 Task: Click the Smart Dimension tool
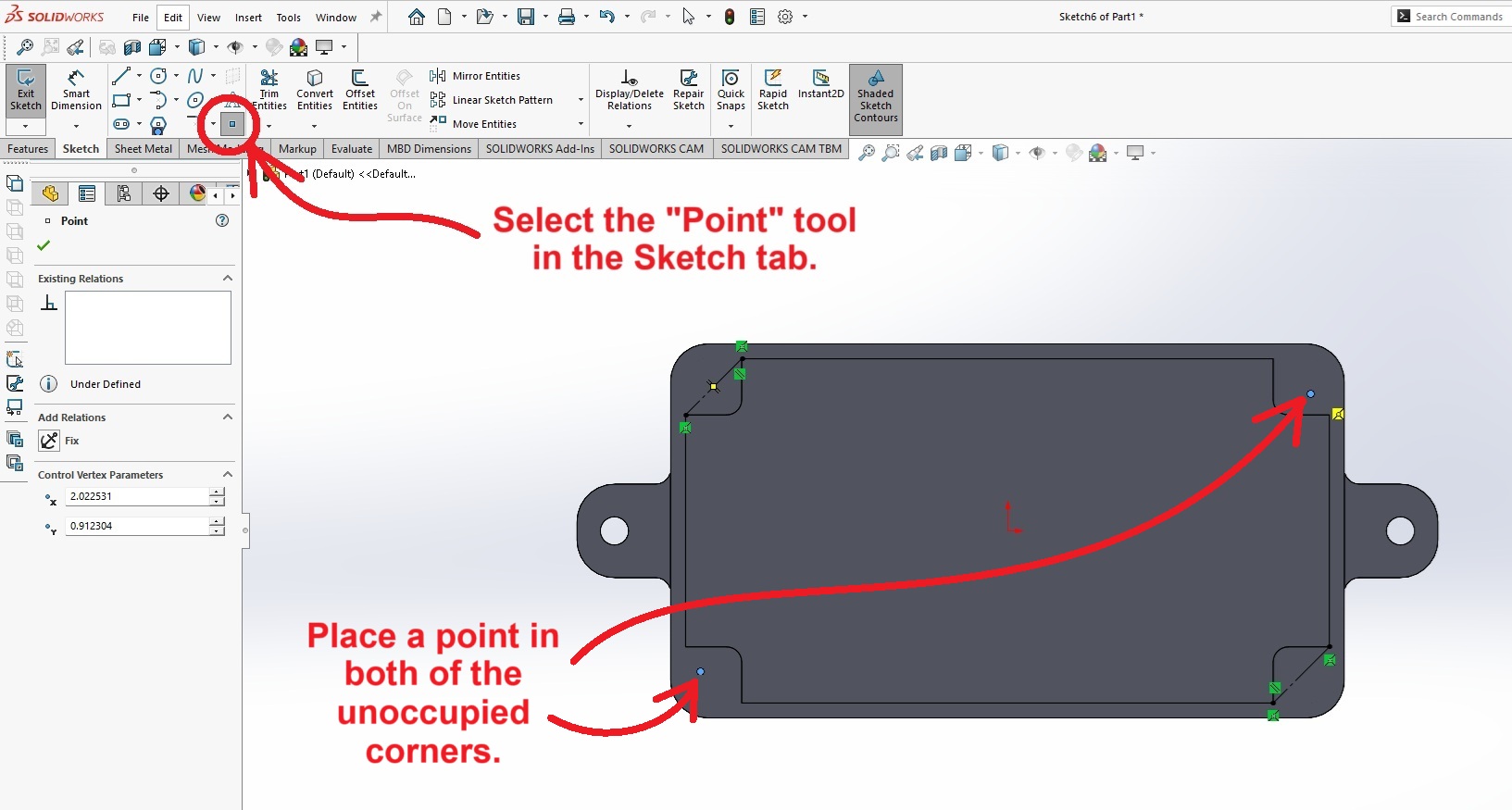[x=76, y=91]
